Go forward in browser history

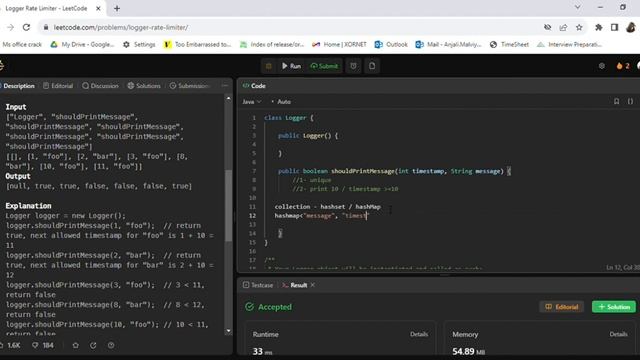[11, 27]
